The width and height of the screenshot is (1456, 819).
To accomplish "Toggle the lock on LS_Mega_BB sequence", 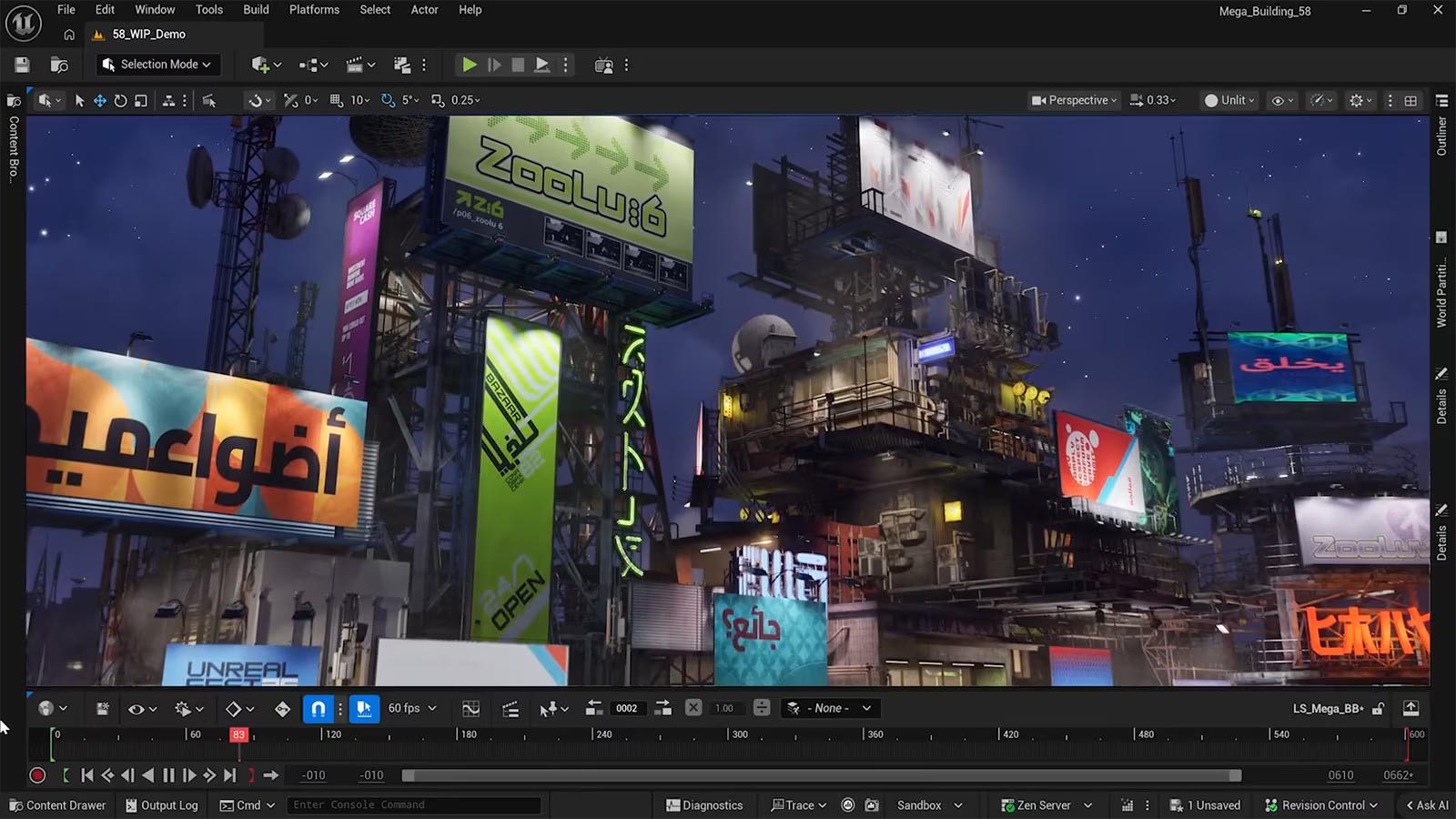I will point(1379,709).
